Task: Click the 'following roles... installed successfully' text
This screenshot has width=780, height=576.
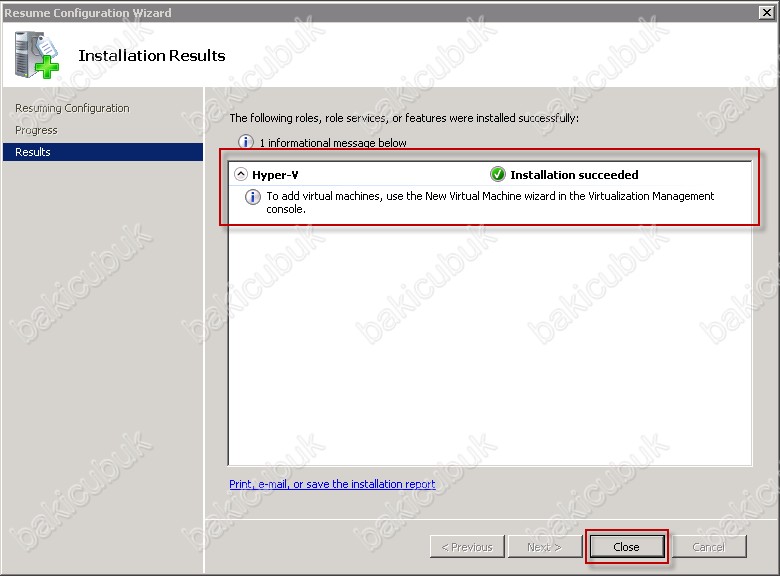Action: pyautogui.click(x=404, y=118)
